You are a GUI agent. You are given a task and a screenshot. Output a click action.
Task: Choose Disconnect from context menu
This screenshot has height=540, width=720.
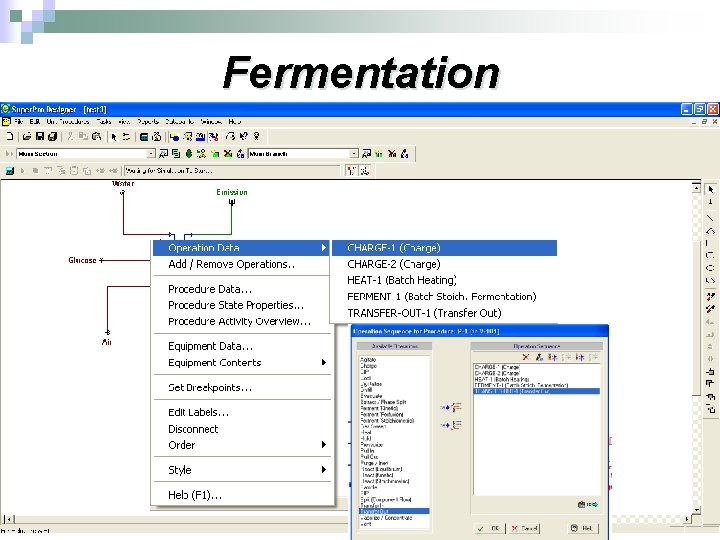pos(193,429)
